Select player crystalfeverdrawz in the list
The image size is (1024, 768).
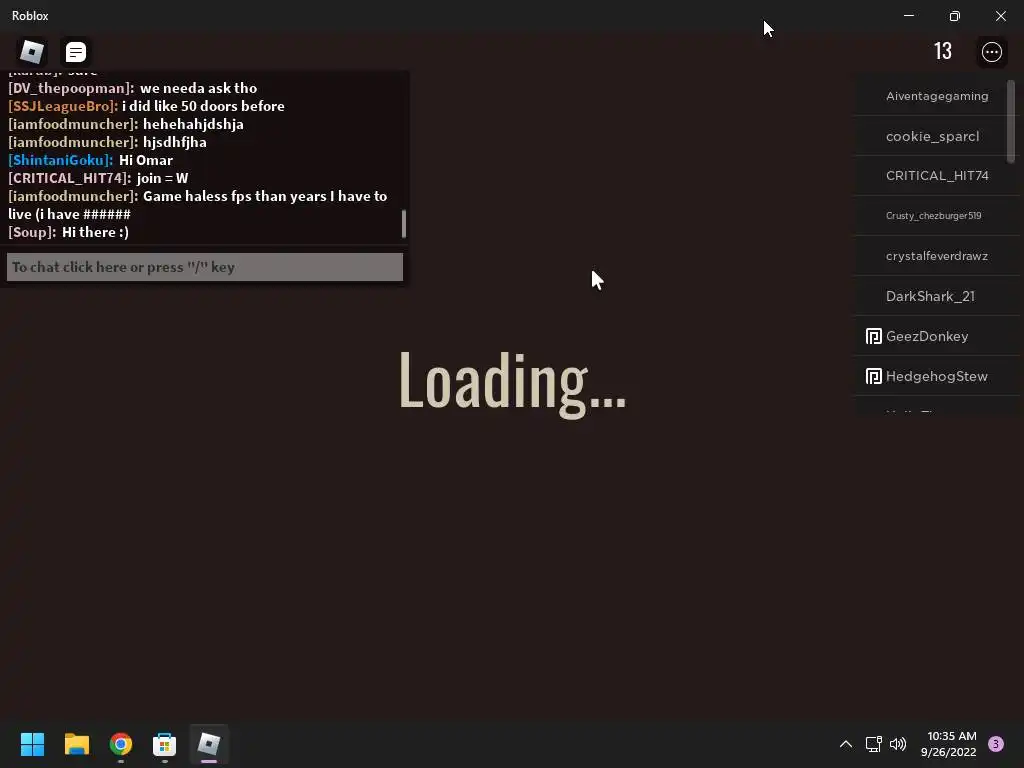pyautogui.click(x=936, y=256)
